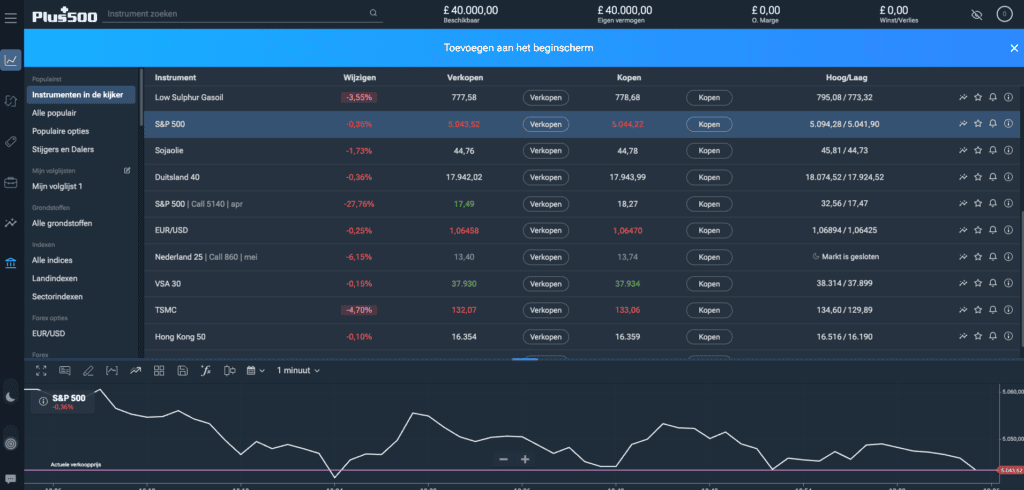Select the chart drawing pencil tool

pos(88,371)
